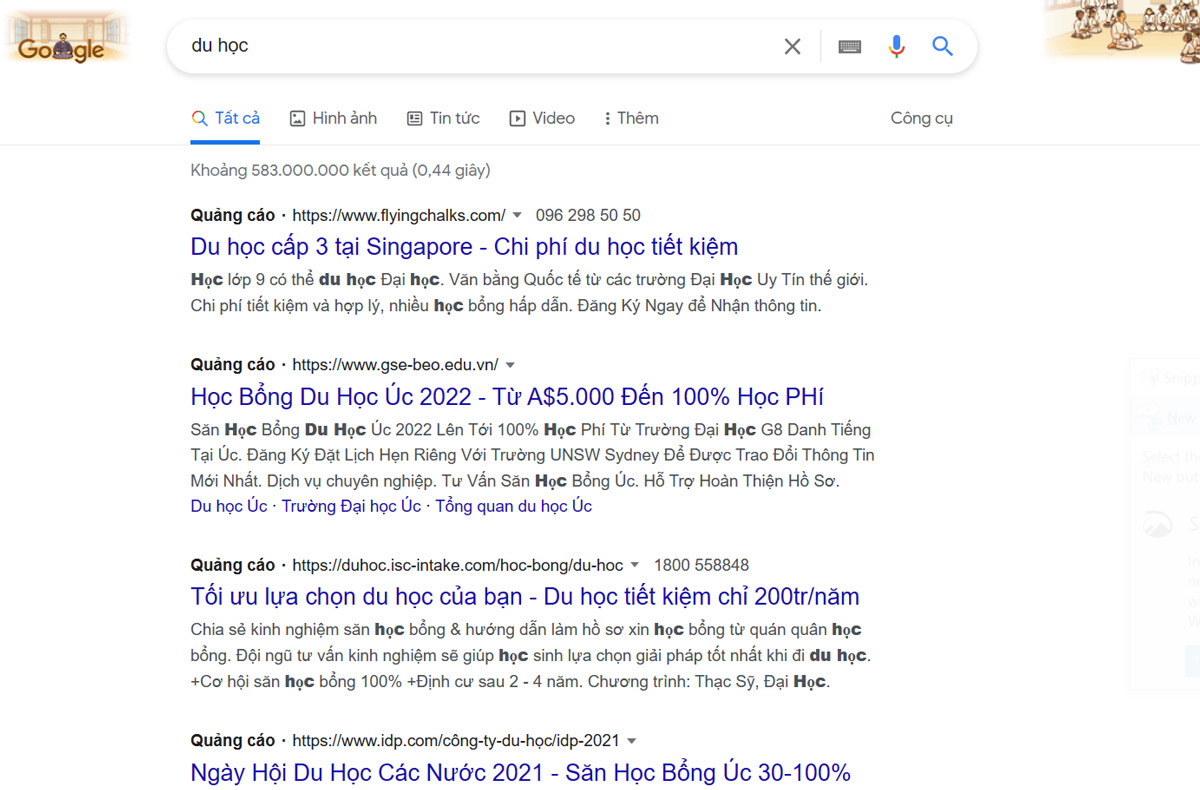Click the doodle illustration at top right

[x=1122, y=30]
